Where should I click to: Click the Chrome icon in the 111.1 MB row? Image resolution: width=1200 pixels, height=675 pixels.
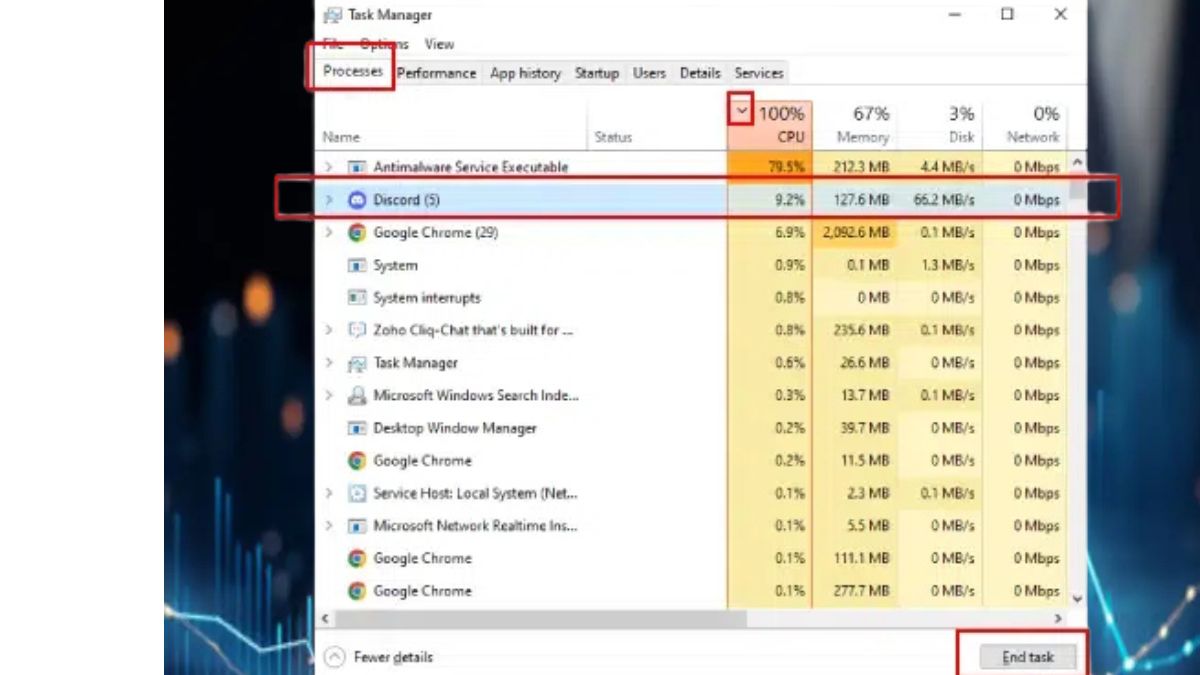(357, 559)
